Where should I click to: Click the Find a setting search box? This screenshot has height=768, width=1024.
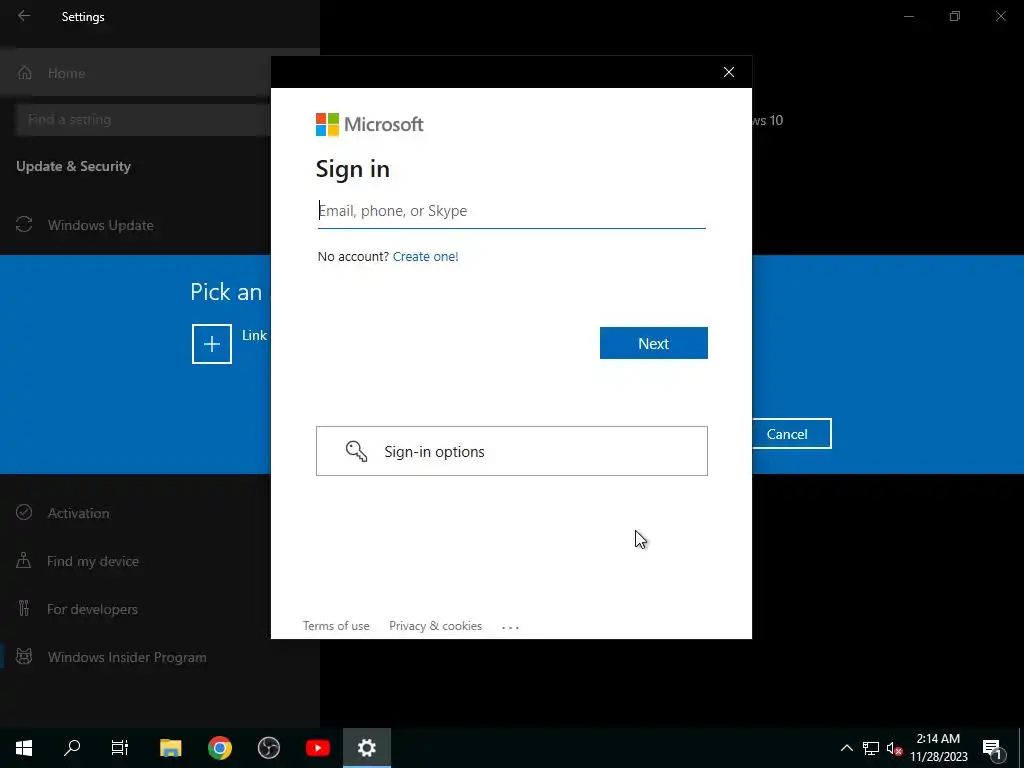click(x=142, y=120)
